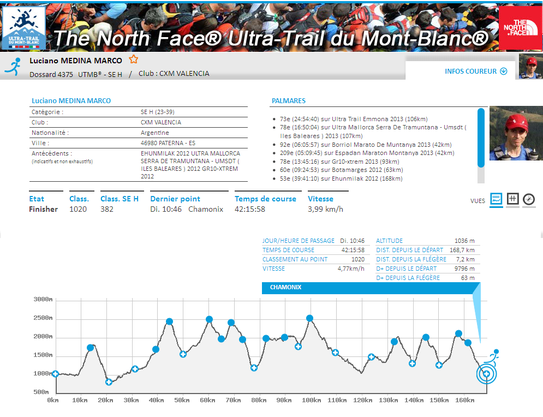Click the Ultra-Trail du Mont-Blanc logo
This screenshot has height=417, width=543.
[24, 28]
